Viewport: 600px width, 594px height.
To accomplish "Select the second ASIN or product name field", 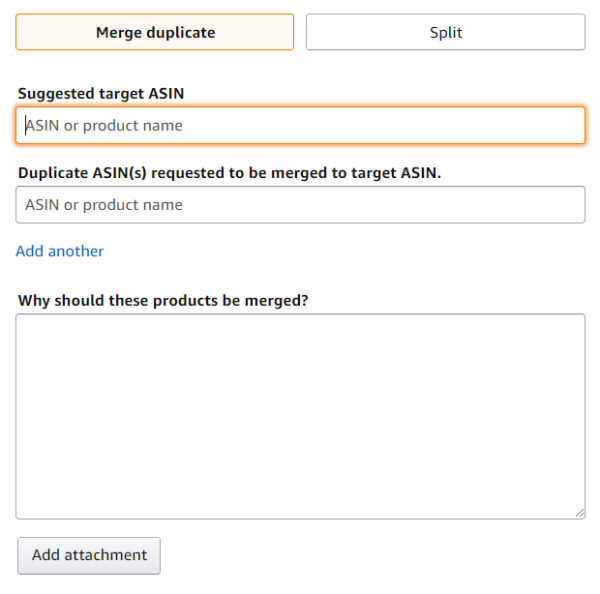I will coord(300,205).
